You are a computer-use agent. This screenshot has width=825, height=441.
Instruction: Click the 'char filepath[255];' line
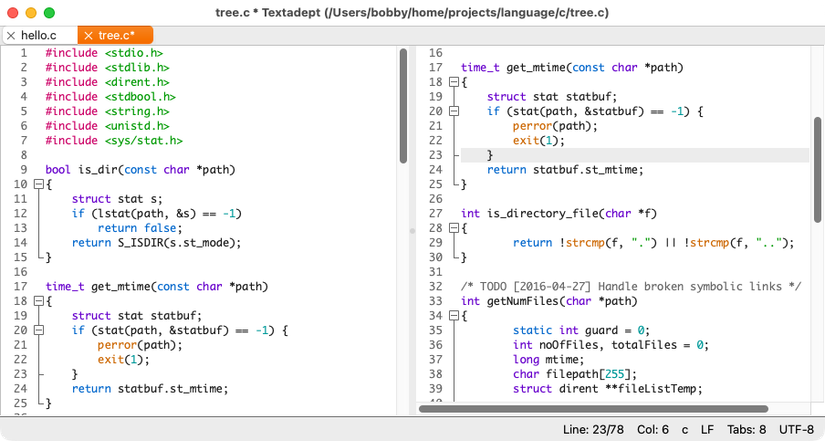click(575, 375)
